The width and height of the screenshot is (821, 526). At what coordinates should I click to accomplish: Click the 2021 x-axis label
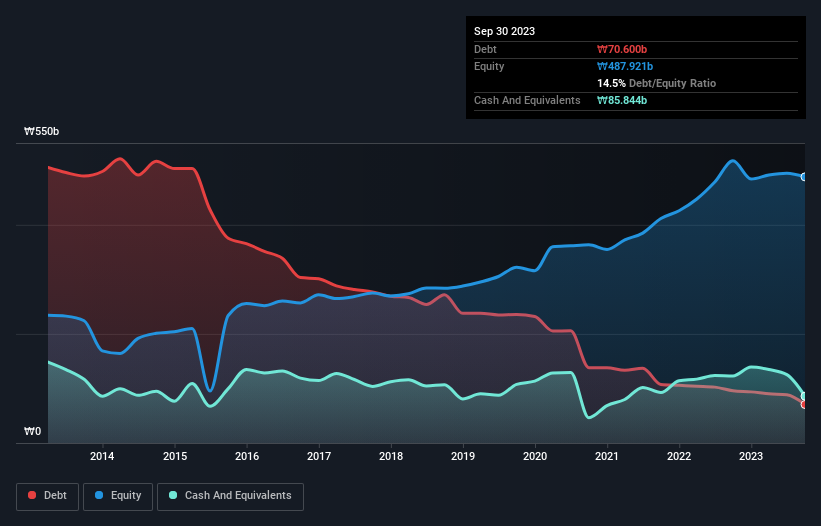[x=607, y=456]
